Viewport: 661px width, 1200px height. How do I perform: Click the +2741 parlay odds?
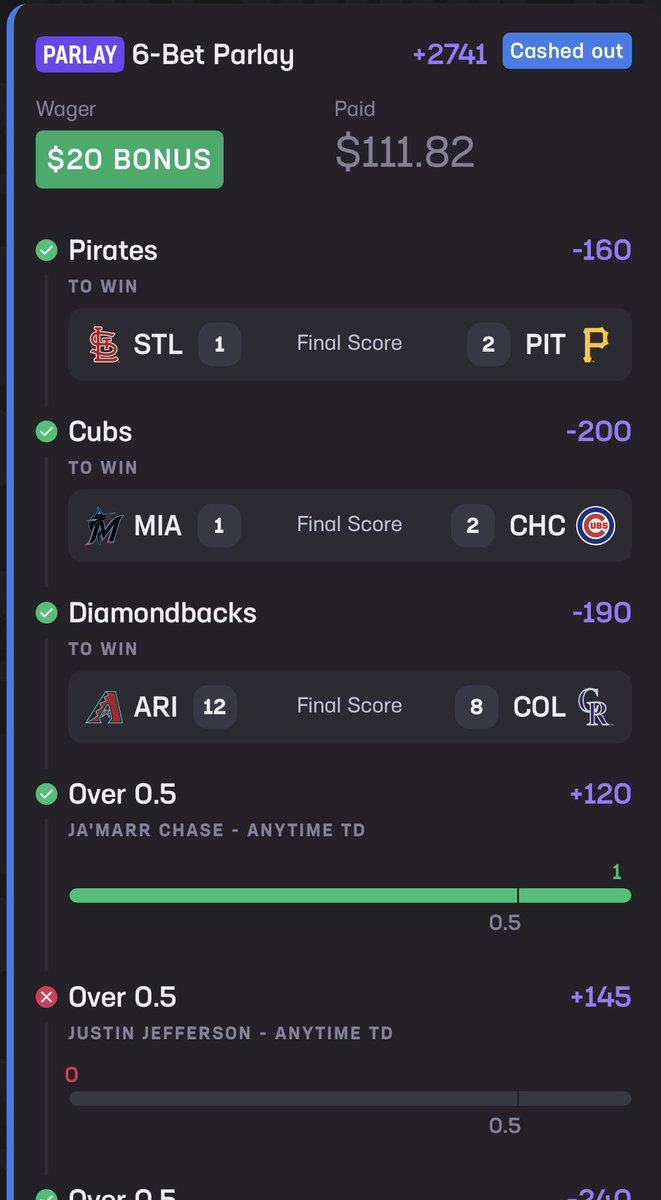[x=450, y=55]
